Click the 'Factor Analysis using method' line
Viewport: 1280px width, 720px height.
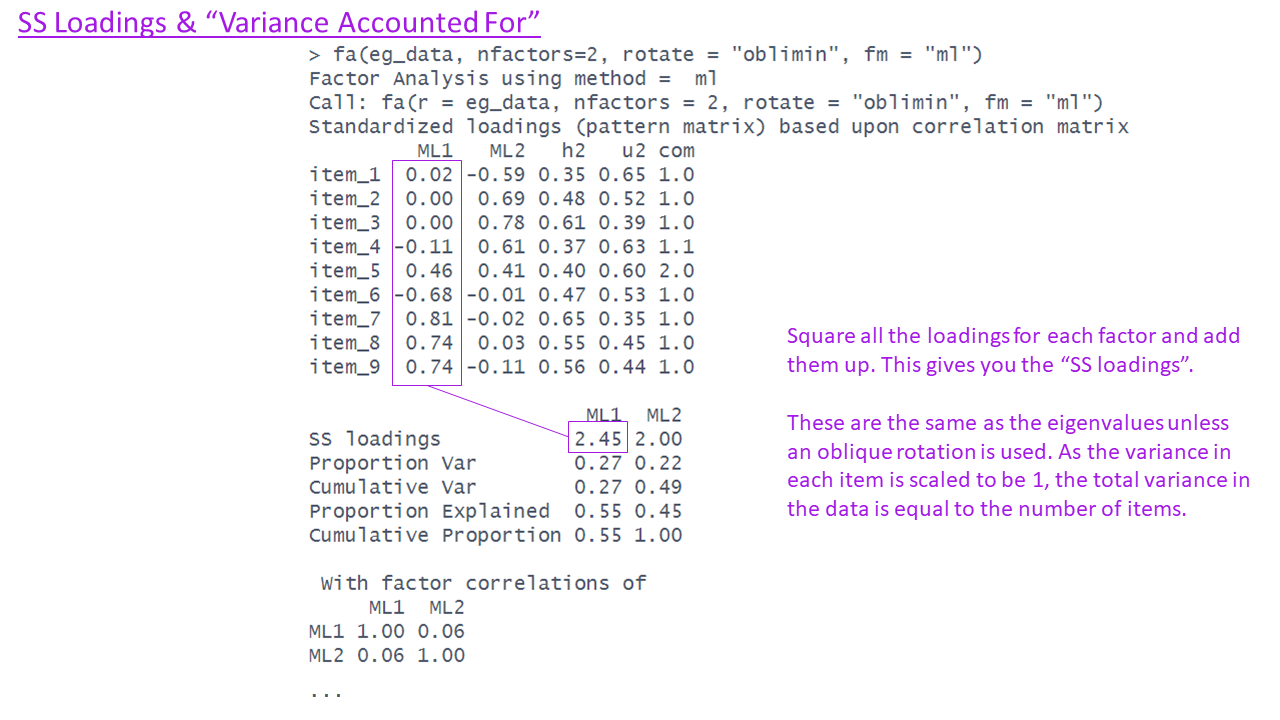(x=513, y=79)
